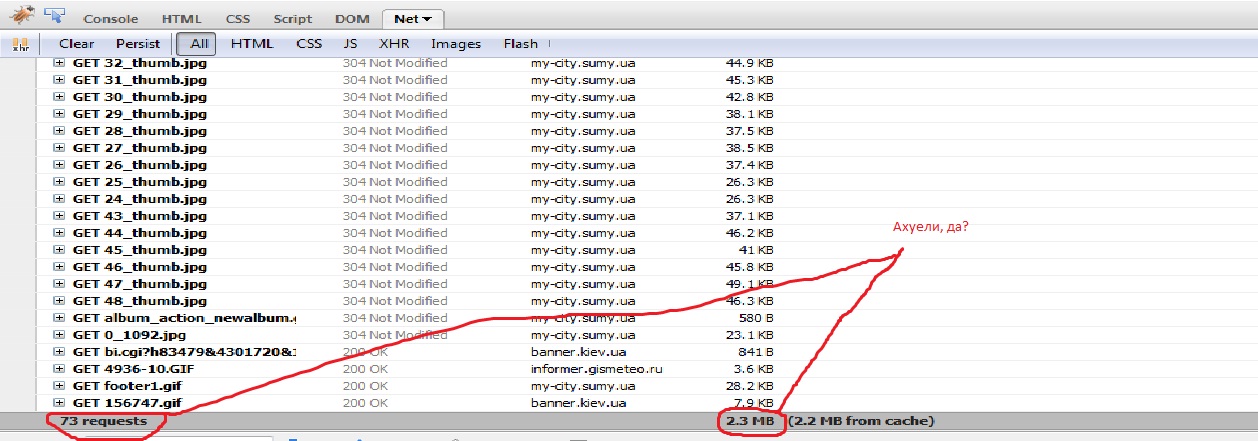Expand the GET footer1.gif request details

(x=59, y=386)
